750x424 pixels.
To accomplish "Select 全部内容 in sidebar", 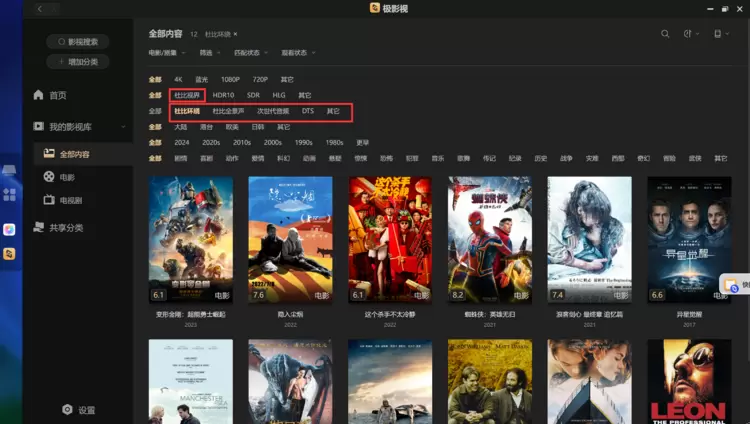I will point(75,154).
